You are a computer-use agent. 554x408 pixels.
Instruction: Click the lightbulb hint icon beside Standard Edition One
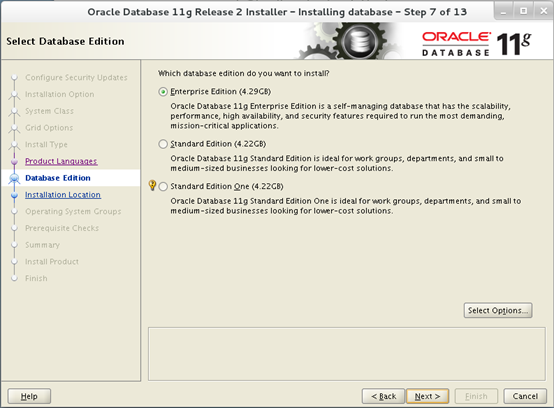click(x=152, y=185)
